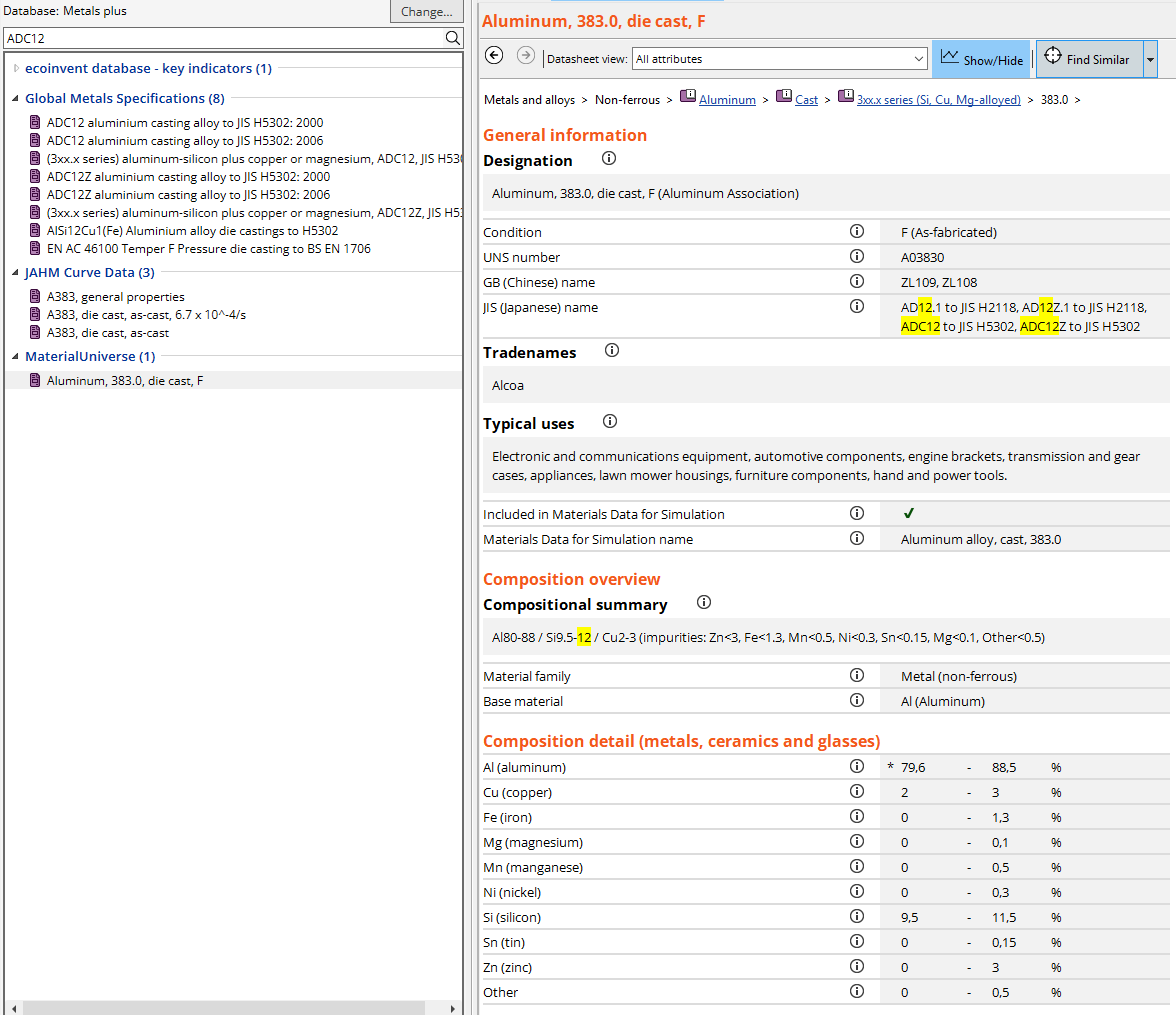Screen dimensions: 1176x1015
Task: Click info icon for UNS number
Action: pos(856,257)
